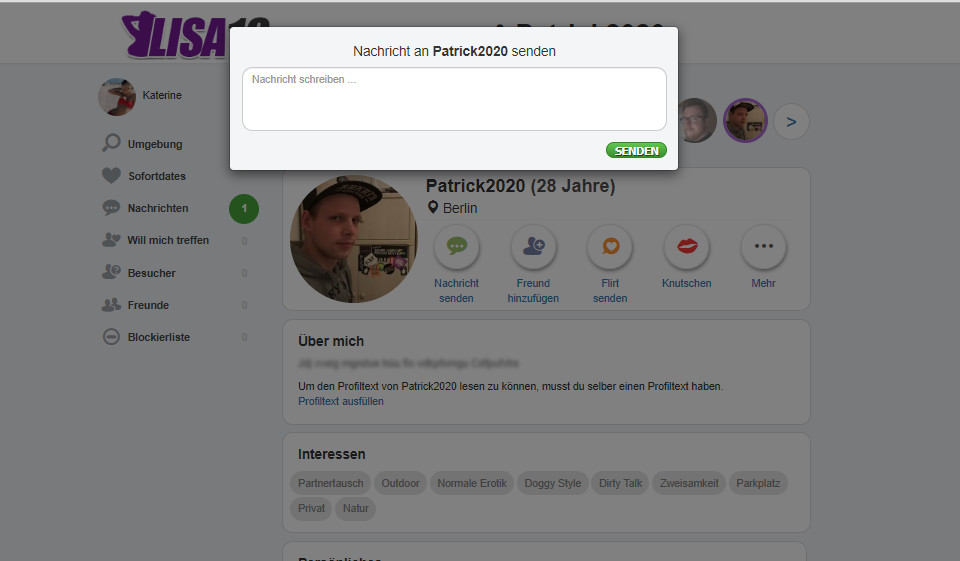Click the Profiltext ausfüllen link

click(340, 401)
